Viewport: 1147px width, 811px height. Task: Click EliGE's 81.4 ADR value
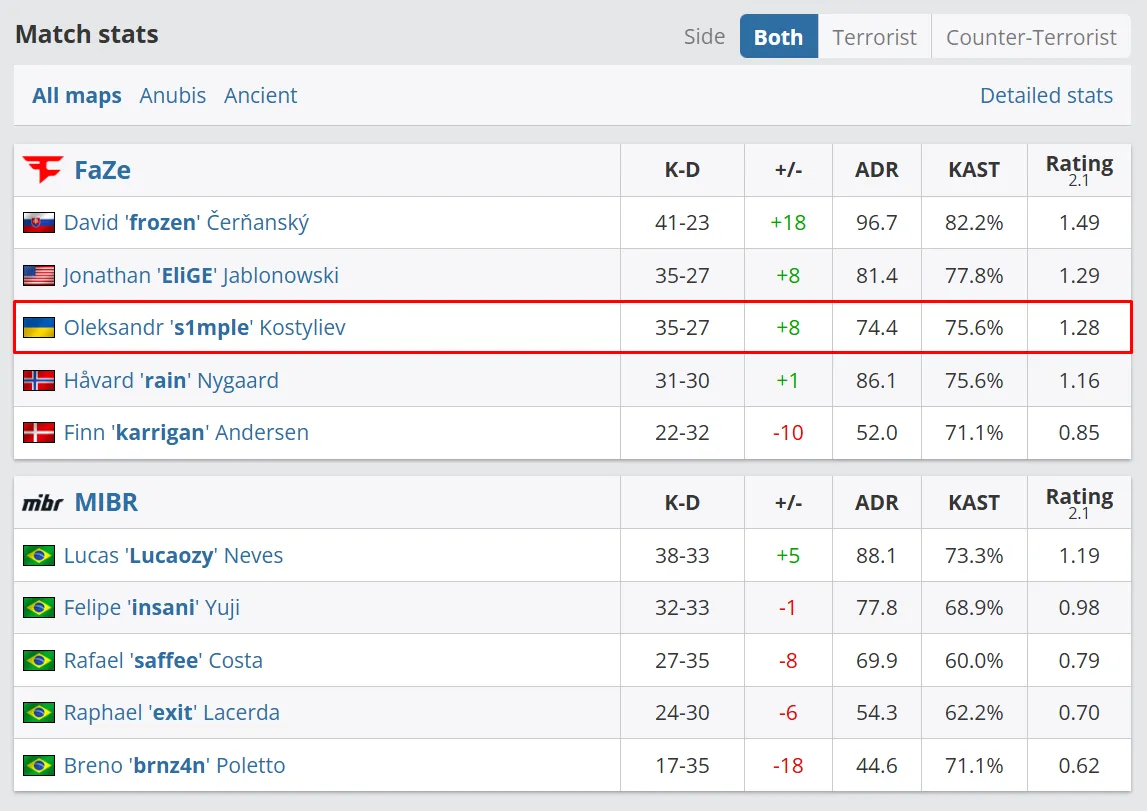click(x=876, y=275)
